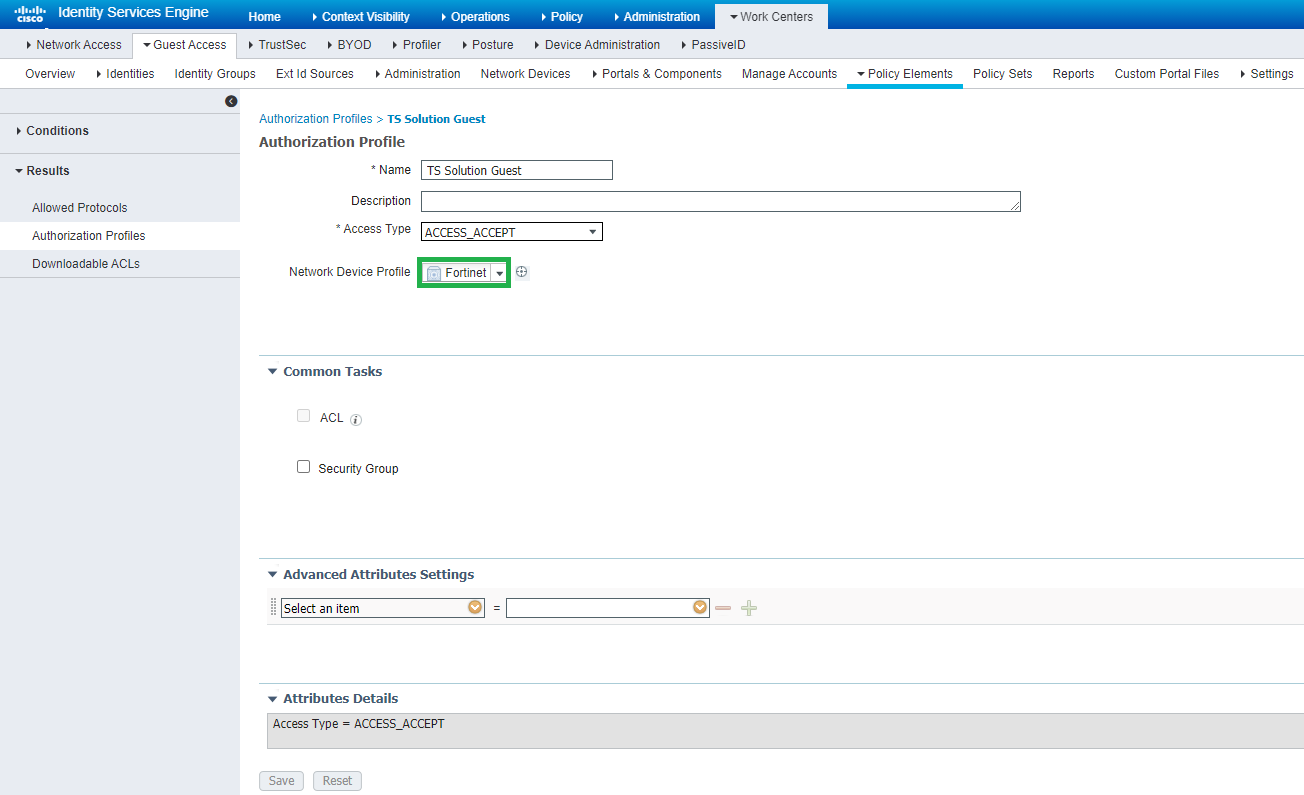Screen dimensions: 1304x795
Task: Click the Name input field
Action: point(517,170)
